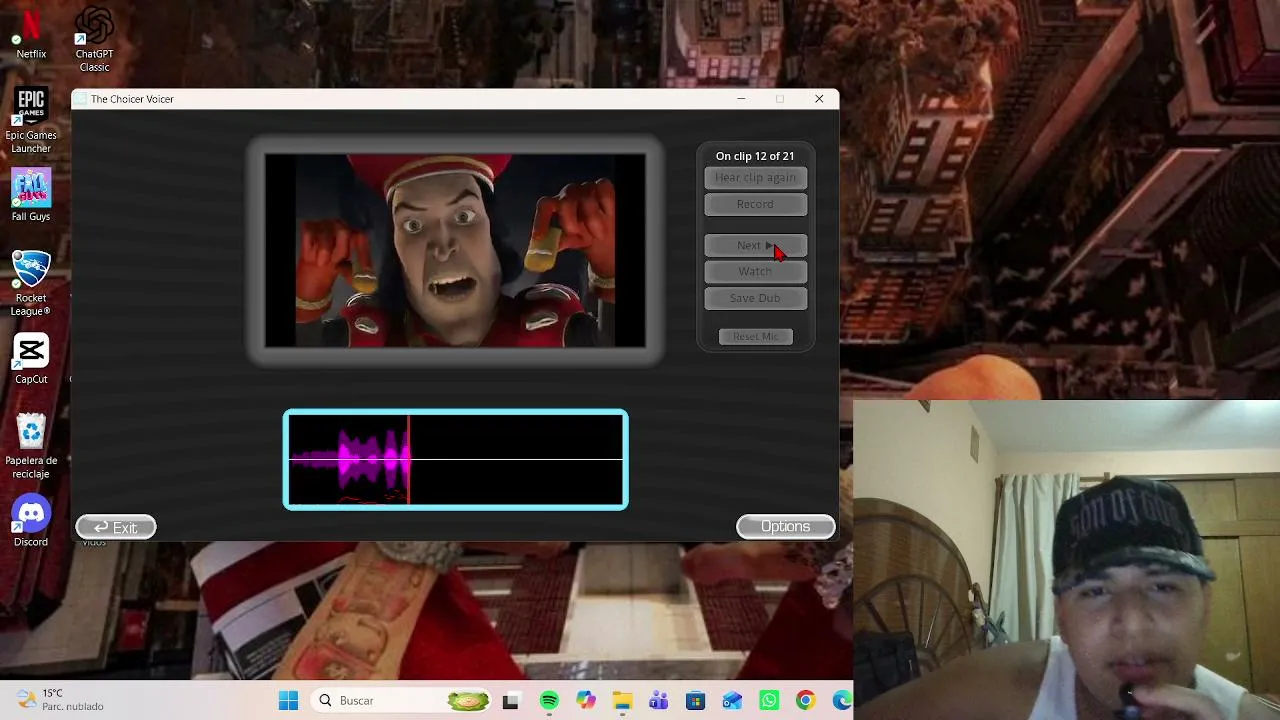This screenshot has width=1280, height=720.
Task: Click the Record button
Action: coord(755,204)
